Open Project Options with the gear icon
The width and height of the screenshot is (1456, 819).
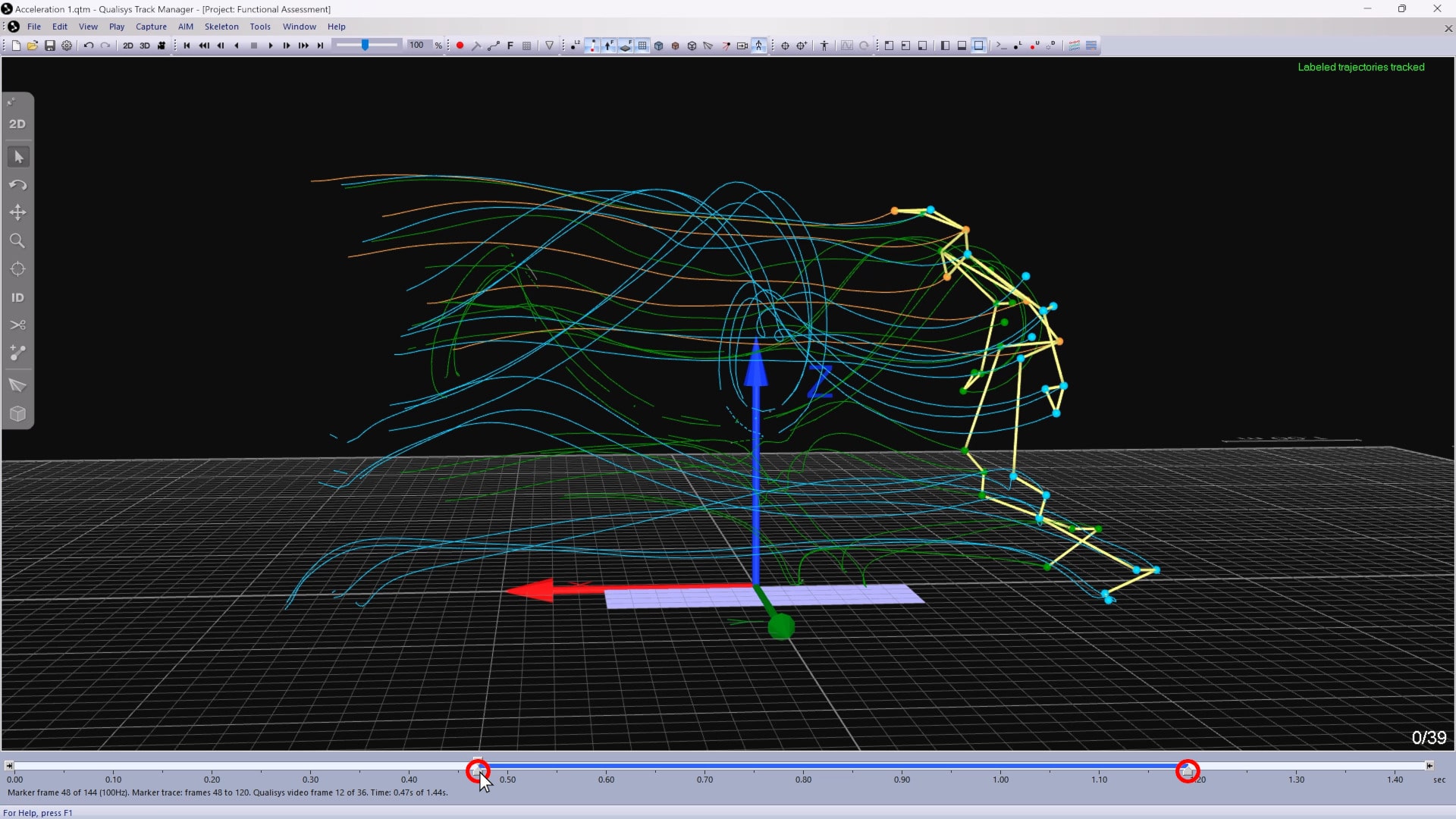[x=67, y=45]
